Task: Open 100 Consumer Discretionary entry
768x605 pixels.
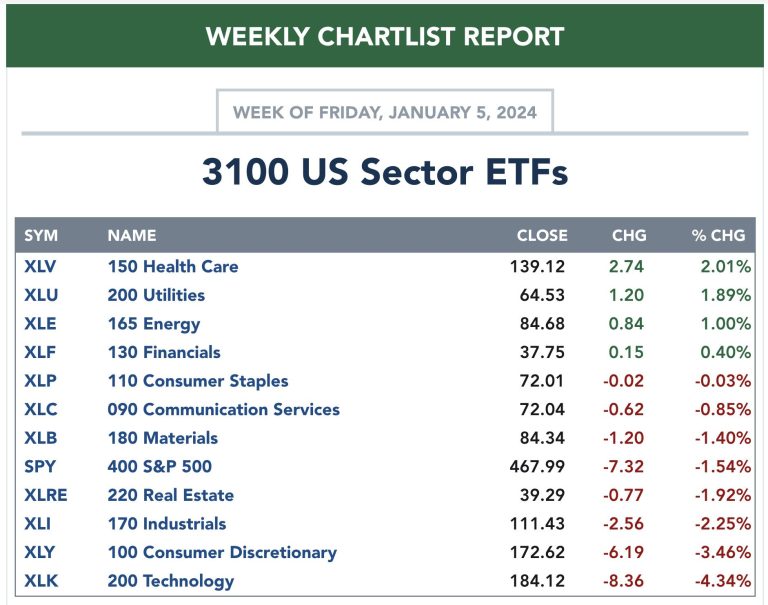Action: tap(222, 552)
